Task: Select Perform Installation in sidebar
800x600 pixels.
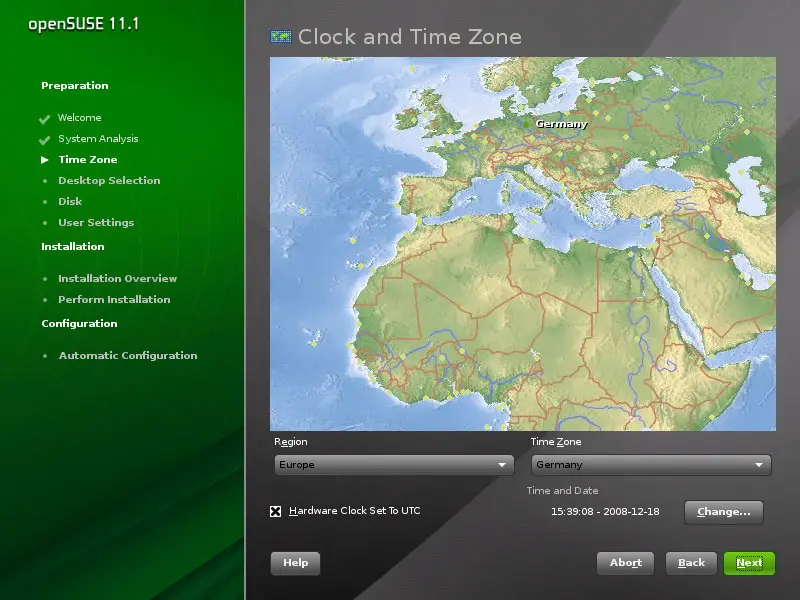Action: click(114, 299)
